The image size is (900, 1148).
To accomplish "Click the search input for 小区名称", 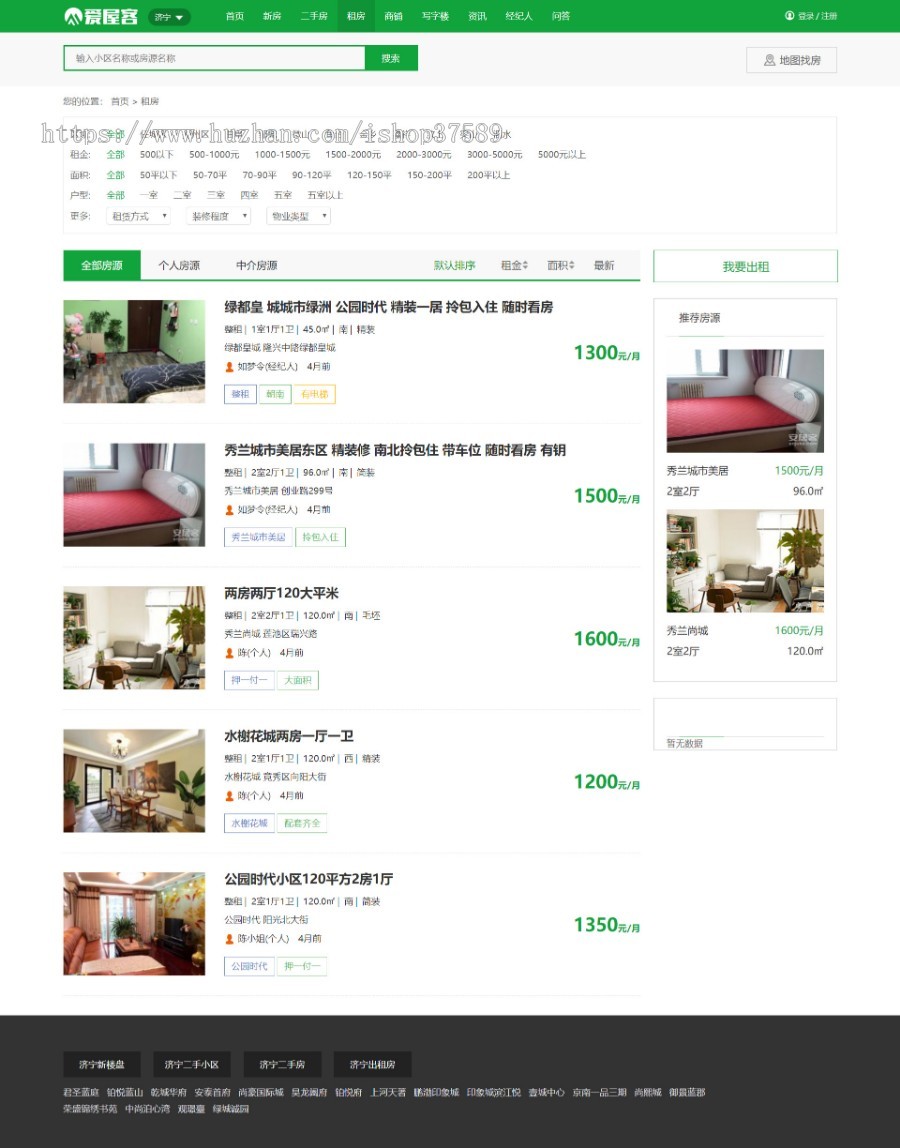I will [x=215, y=58].
